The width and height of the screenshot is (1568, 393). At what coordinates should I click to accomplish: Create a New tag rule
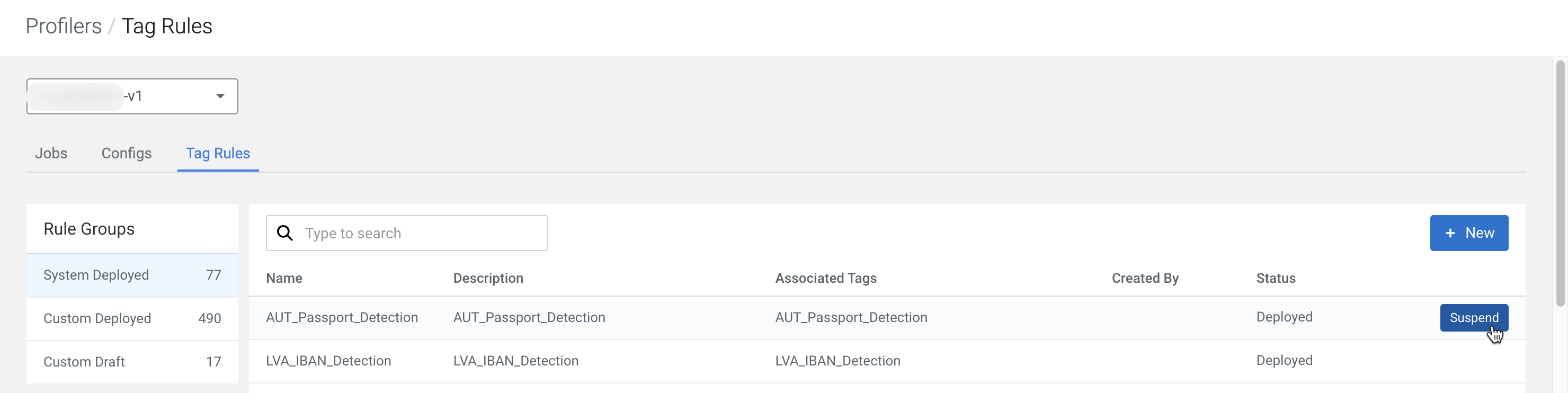[1468, 233]
